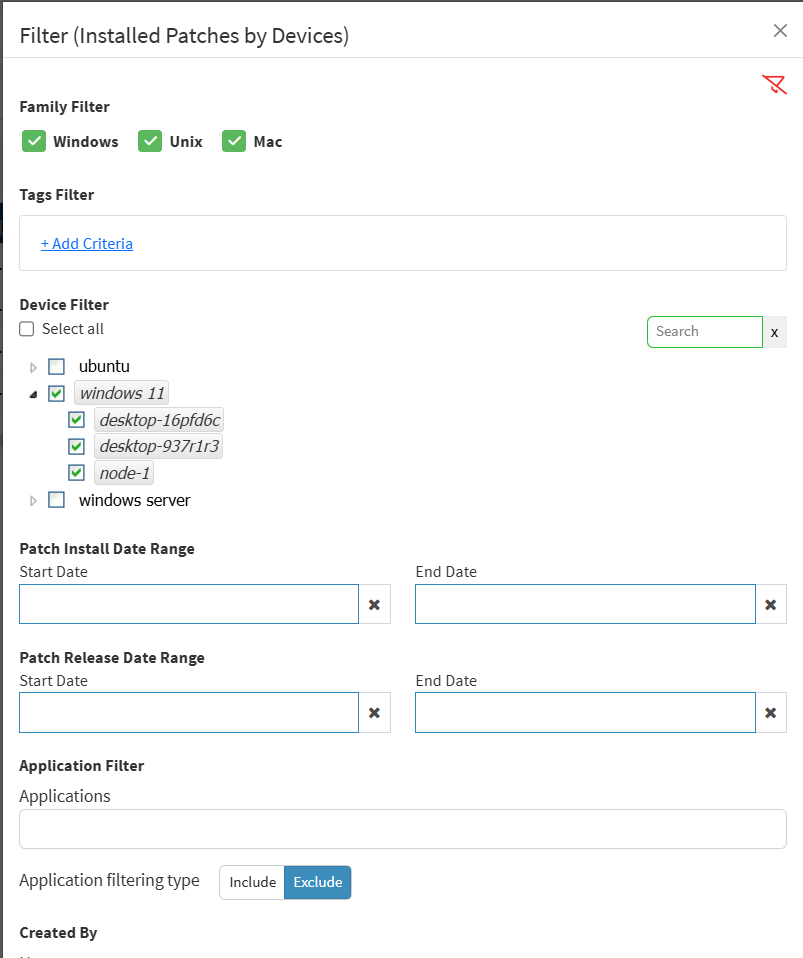
Task: Expand the windows server device group
Action: [x=33, y=501]
